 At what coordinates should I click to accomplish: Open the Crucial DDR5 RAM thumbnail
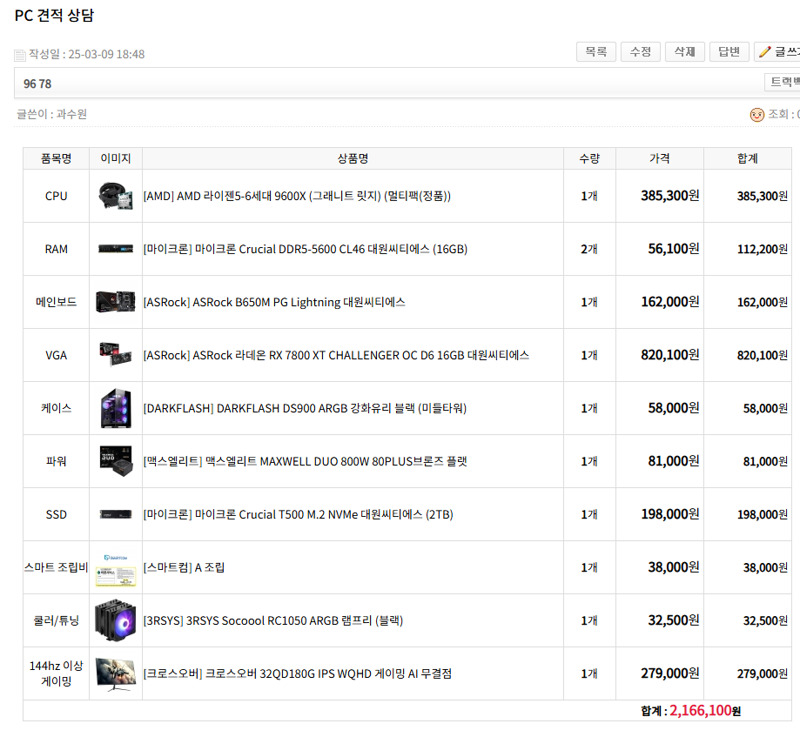tap(116, 249)
